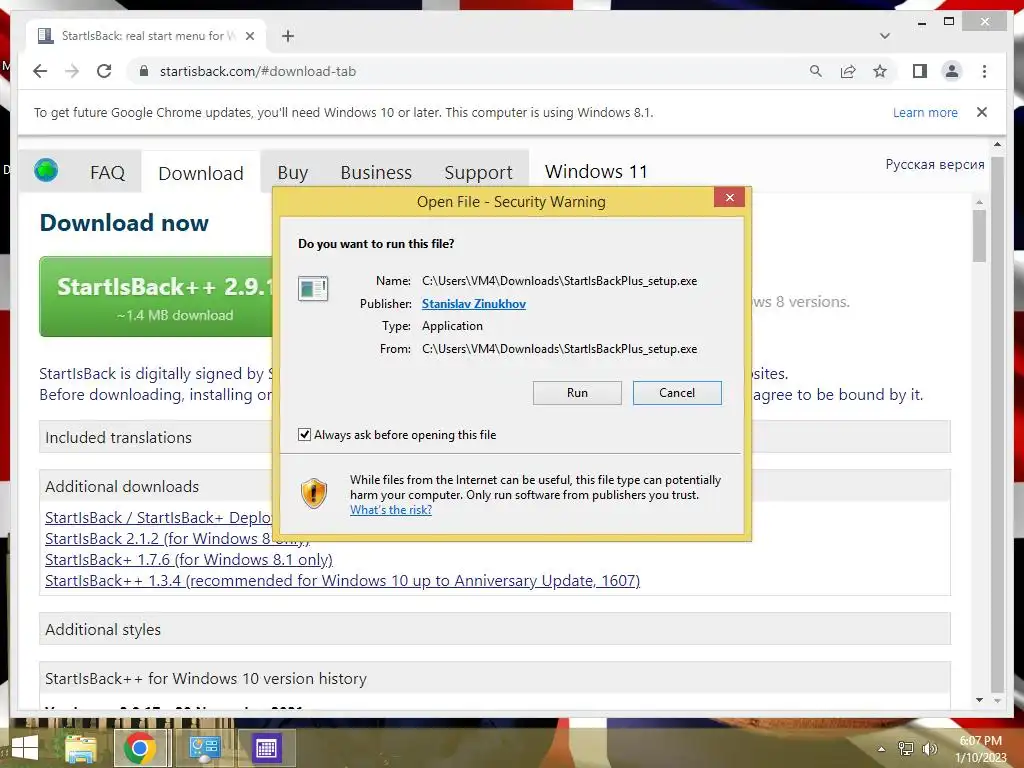This screenshot has width=1024, height=768.
Task: Open the Support tab
Action: [478, 172]
